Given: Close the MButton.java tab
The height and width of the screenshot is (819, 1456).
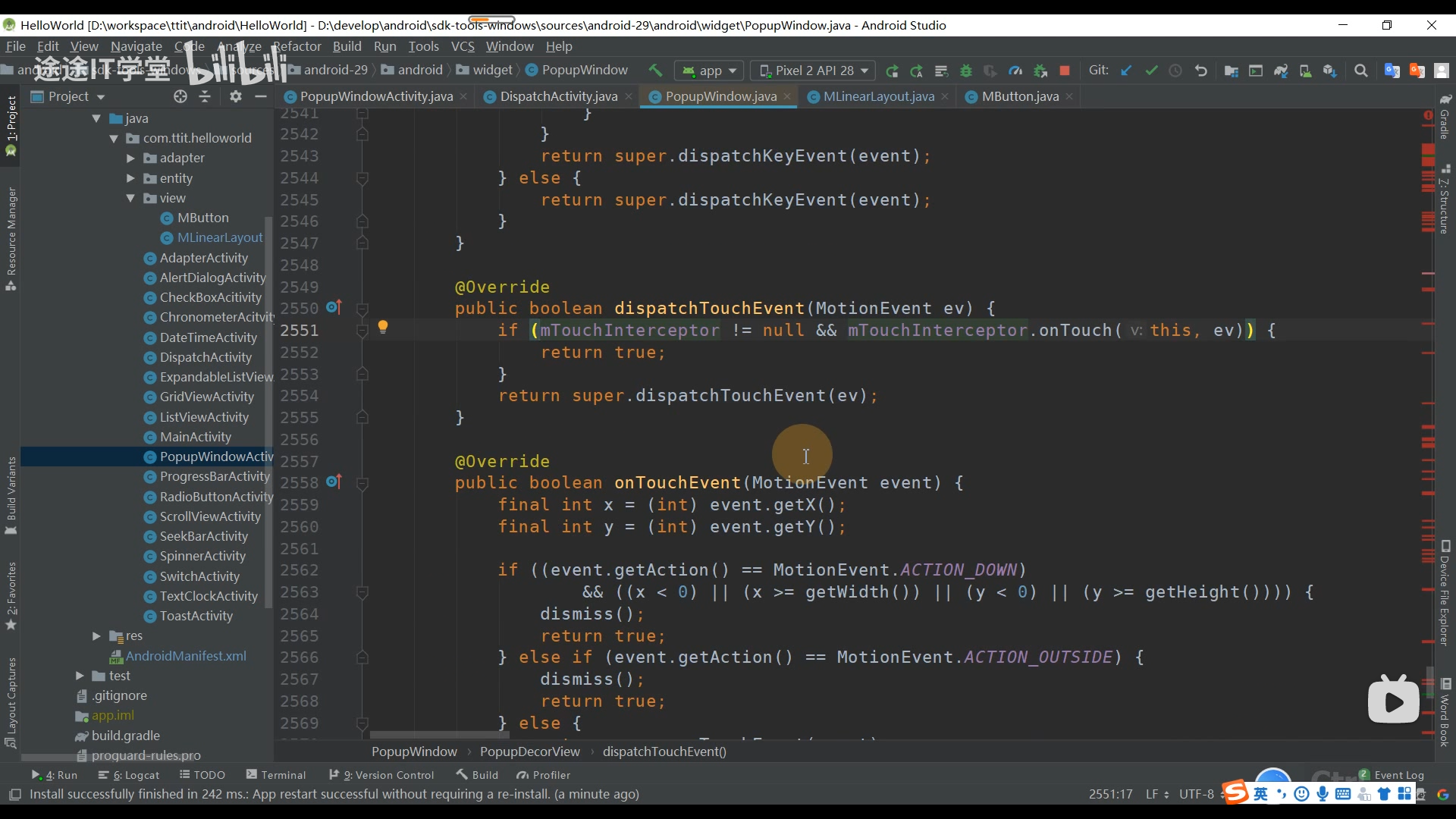Looking at the screenshot, I should 1069,96.
